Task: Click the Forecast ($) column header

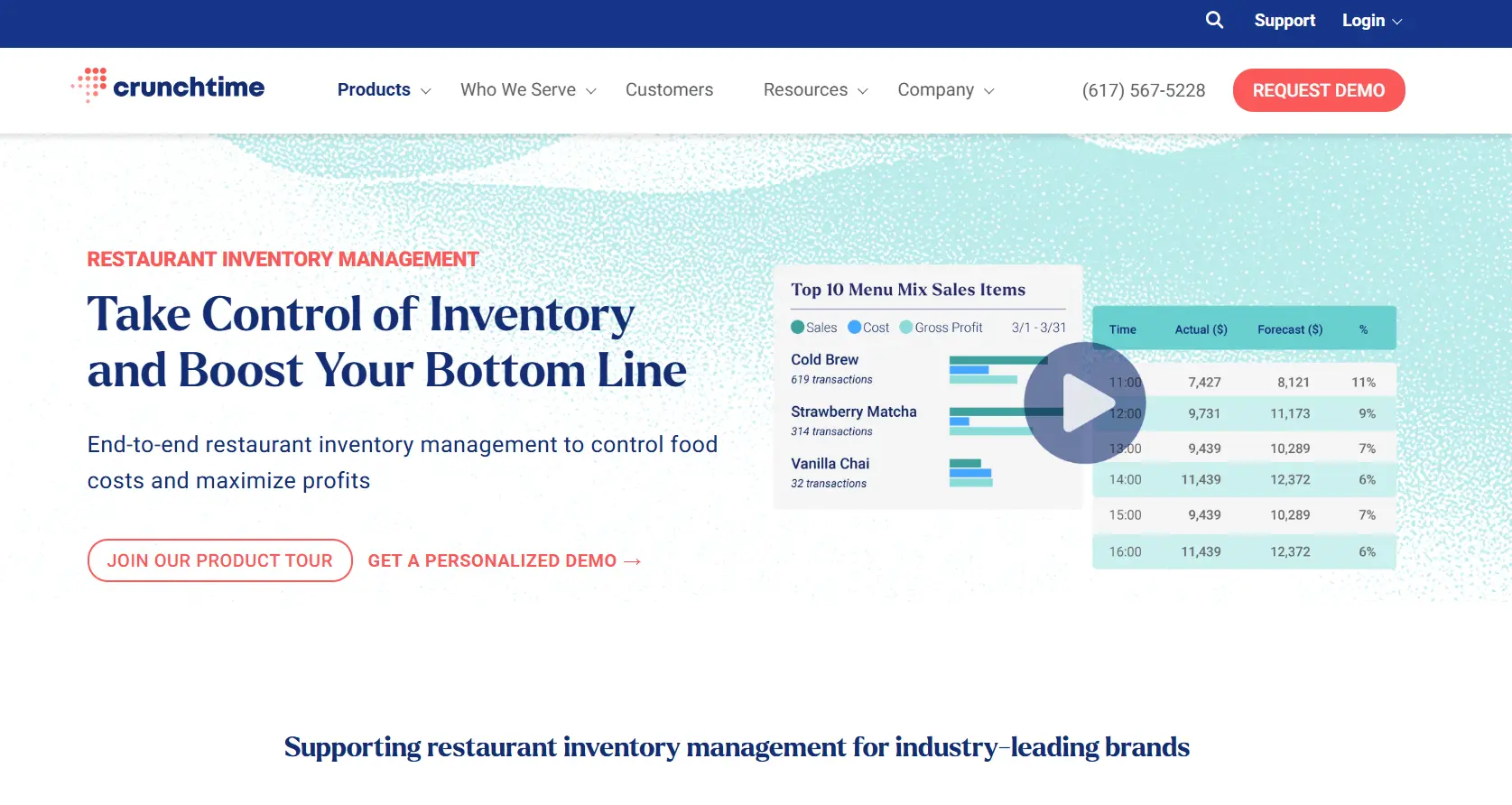Action: click(1290, 329)
